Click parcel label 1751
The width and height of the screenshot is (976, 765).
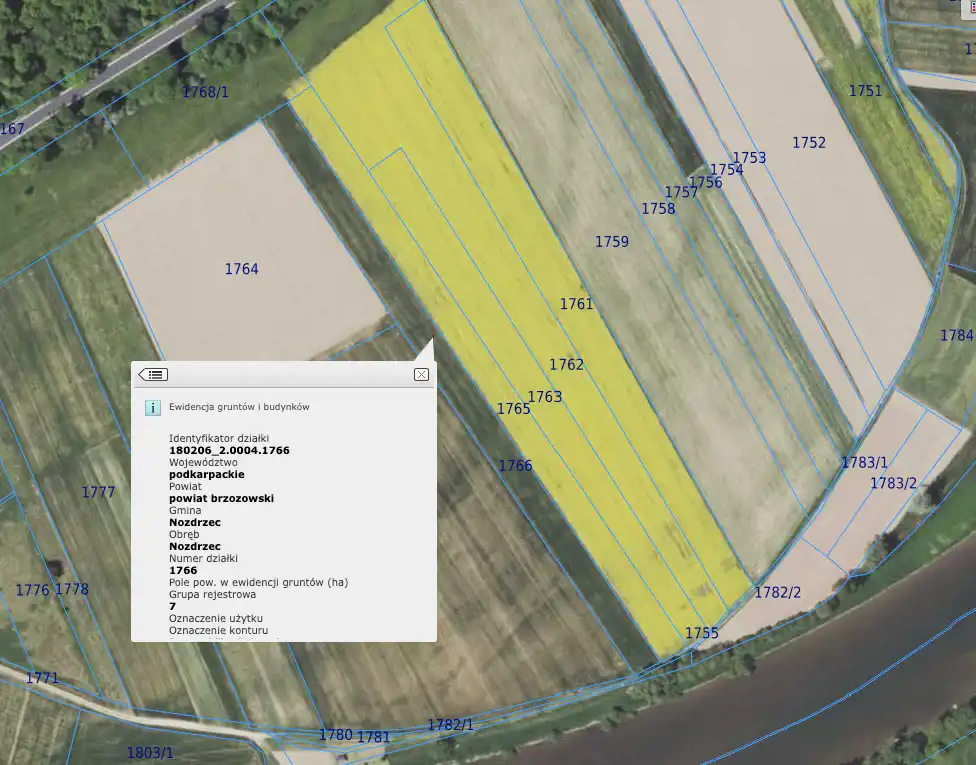click(x=865, y=90)
